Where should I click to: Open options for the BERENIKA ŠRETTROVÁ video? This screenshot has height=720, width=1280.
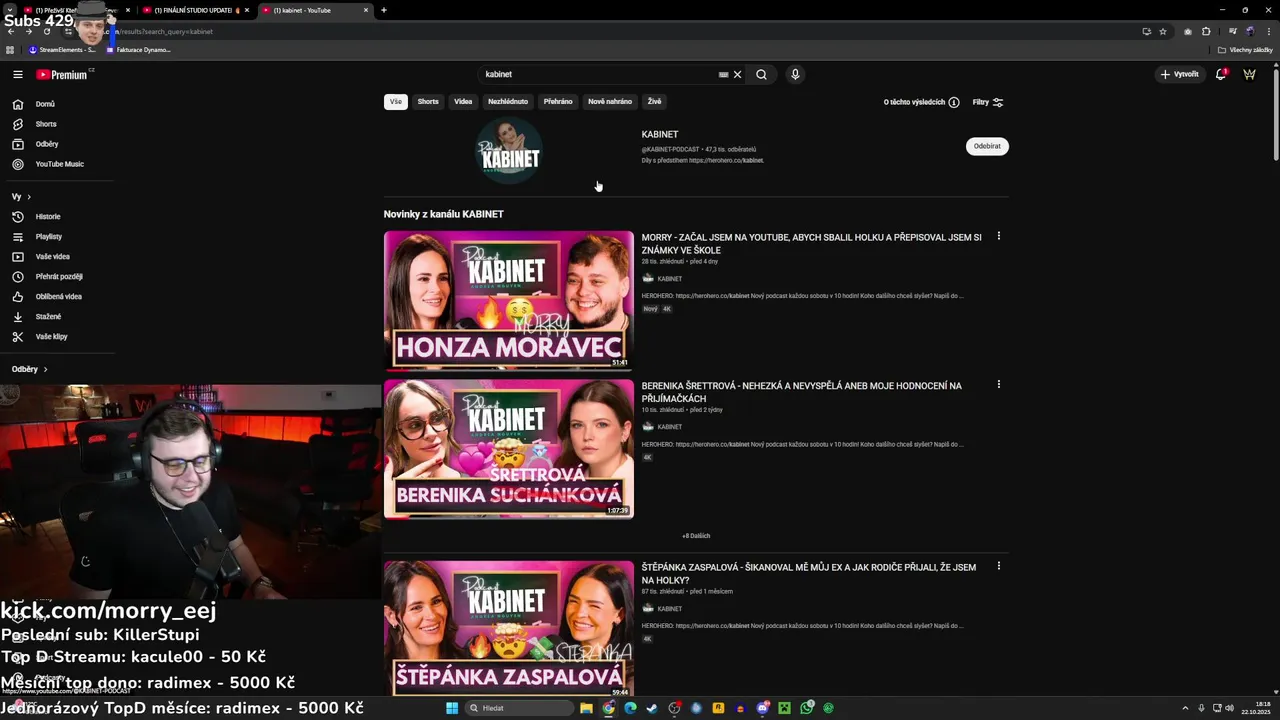pos(998,385)
